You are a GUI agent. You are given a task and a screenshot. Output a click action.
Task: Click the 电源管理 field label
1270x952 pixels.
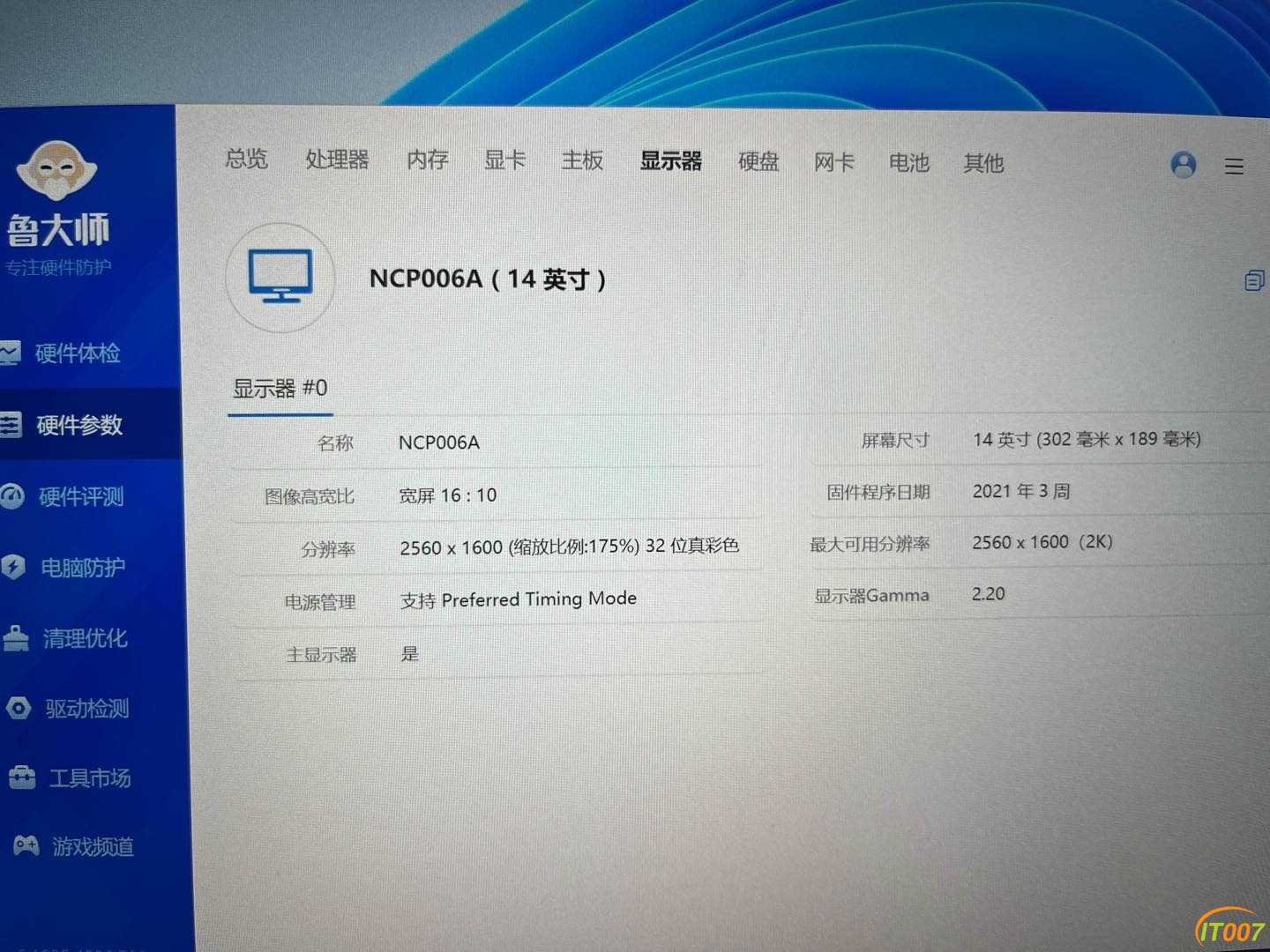pos(320,602)
